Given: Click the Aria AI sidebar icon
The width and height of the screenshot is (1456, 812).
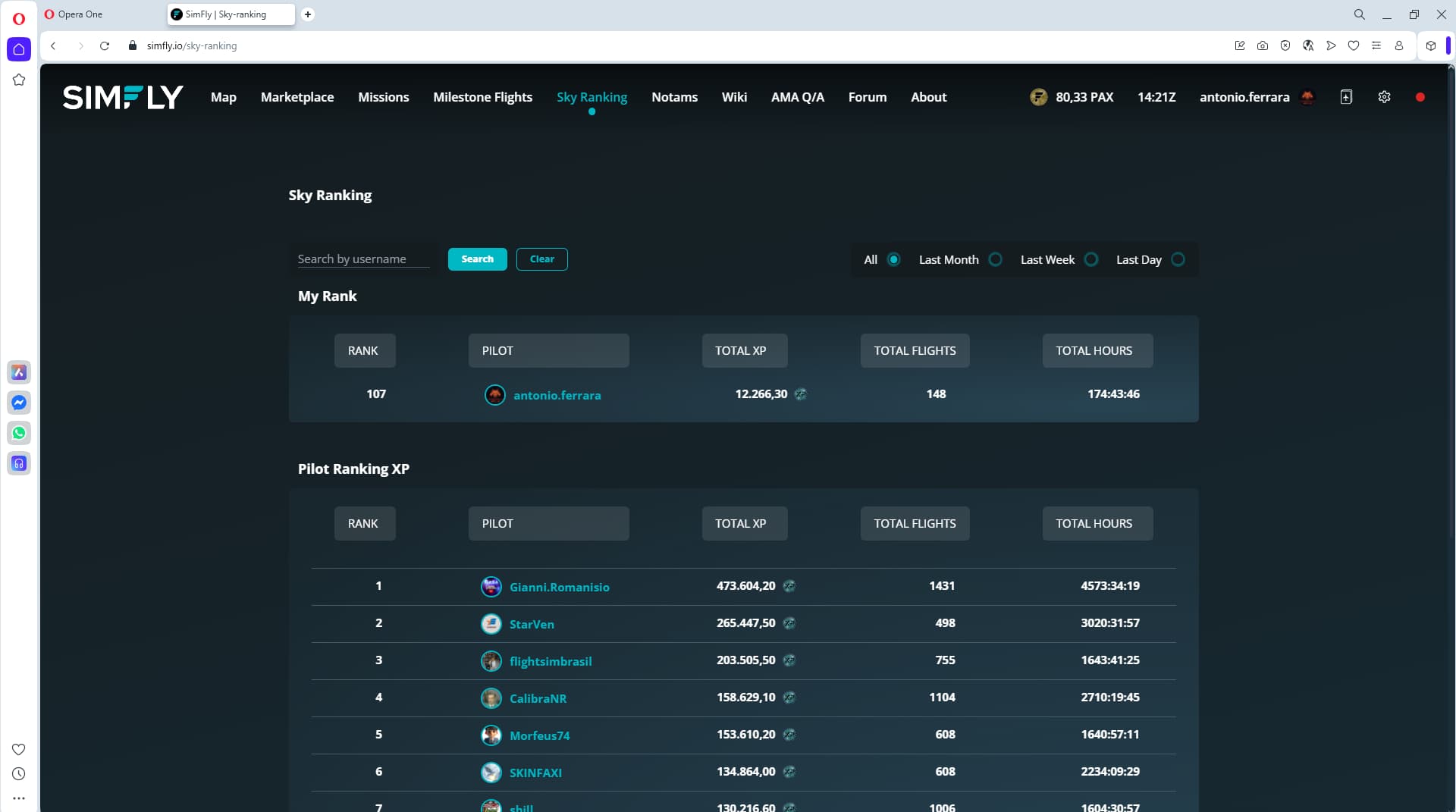Looking at the screenshot, I should [19, 372].
